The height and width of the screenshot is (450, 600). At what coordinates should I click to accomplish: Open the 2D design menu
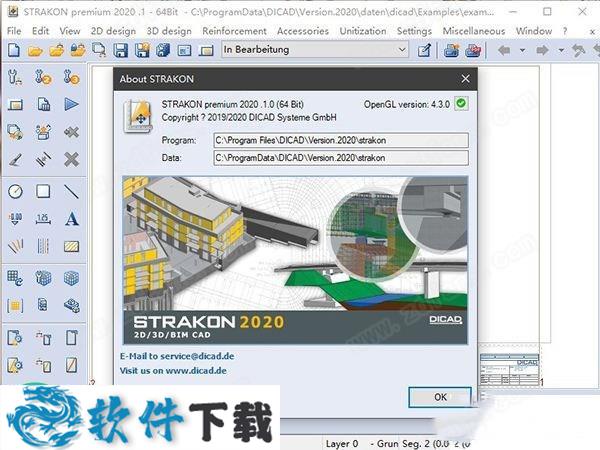(113, 31)
